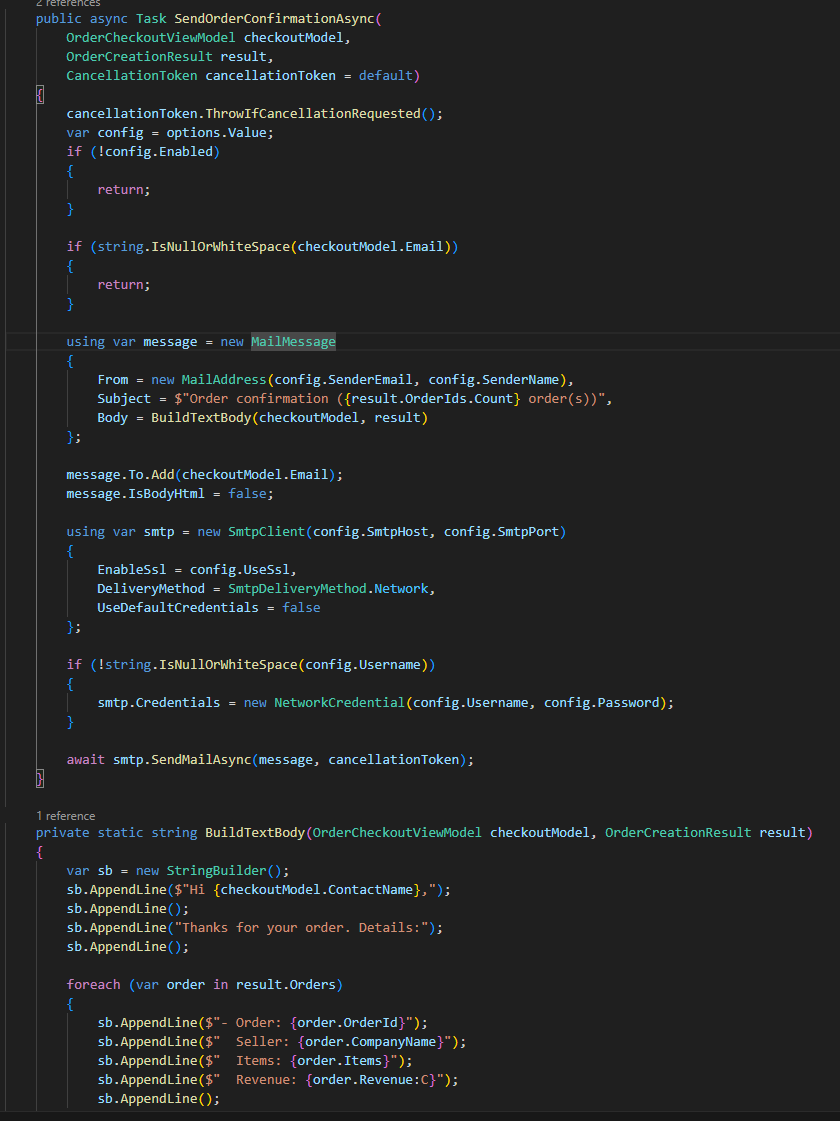Click BuildTextBody in the private static declaration
Screen dimensions: 840x1121
click(254, 833)
